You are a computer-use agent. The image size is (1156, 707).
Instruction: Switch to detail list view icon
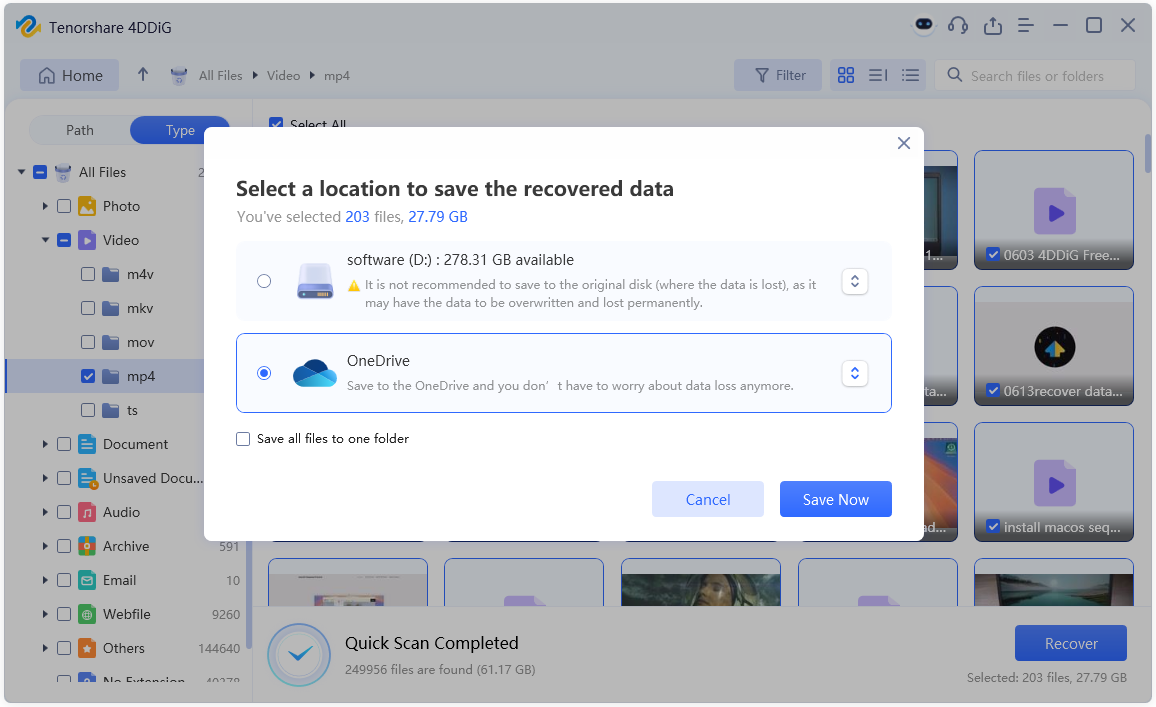point(878,75)
